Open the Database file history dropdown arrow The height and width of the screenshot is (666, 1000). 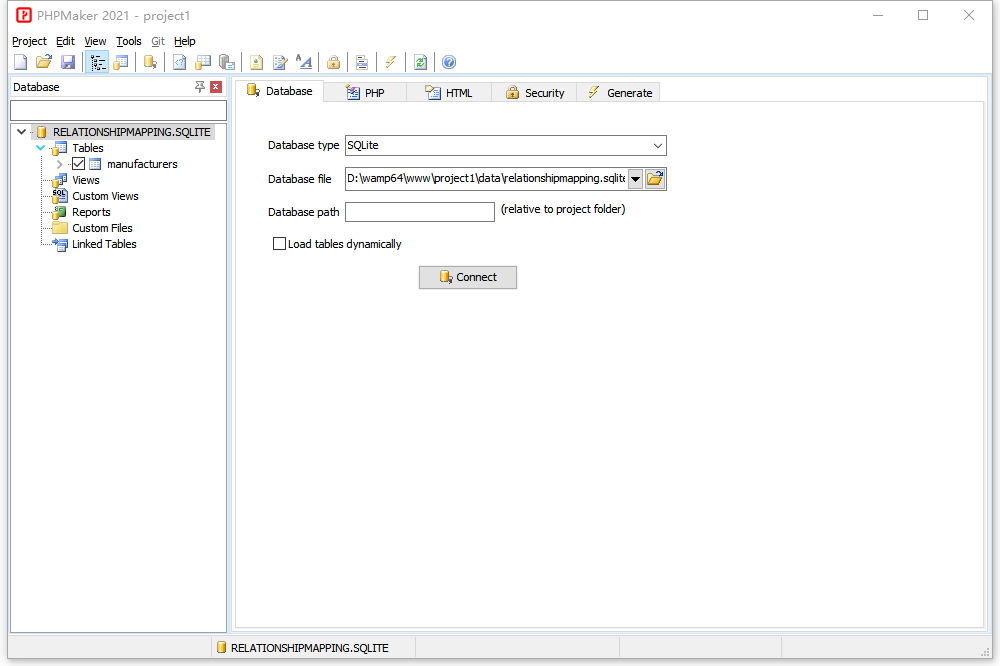coord(635,179)
